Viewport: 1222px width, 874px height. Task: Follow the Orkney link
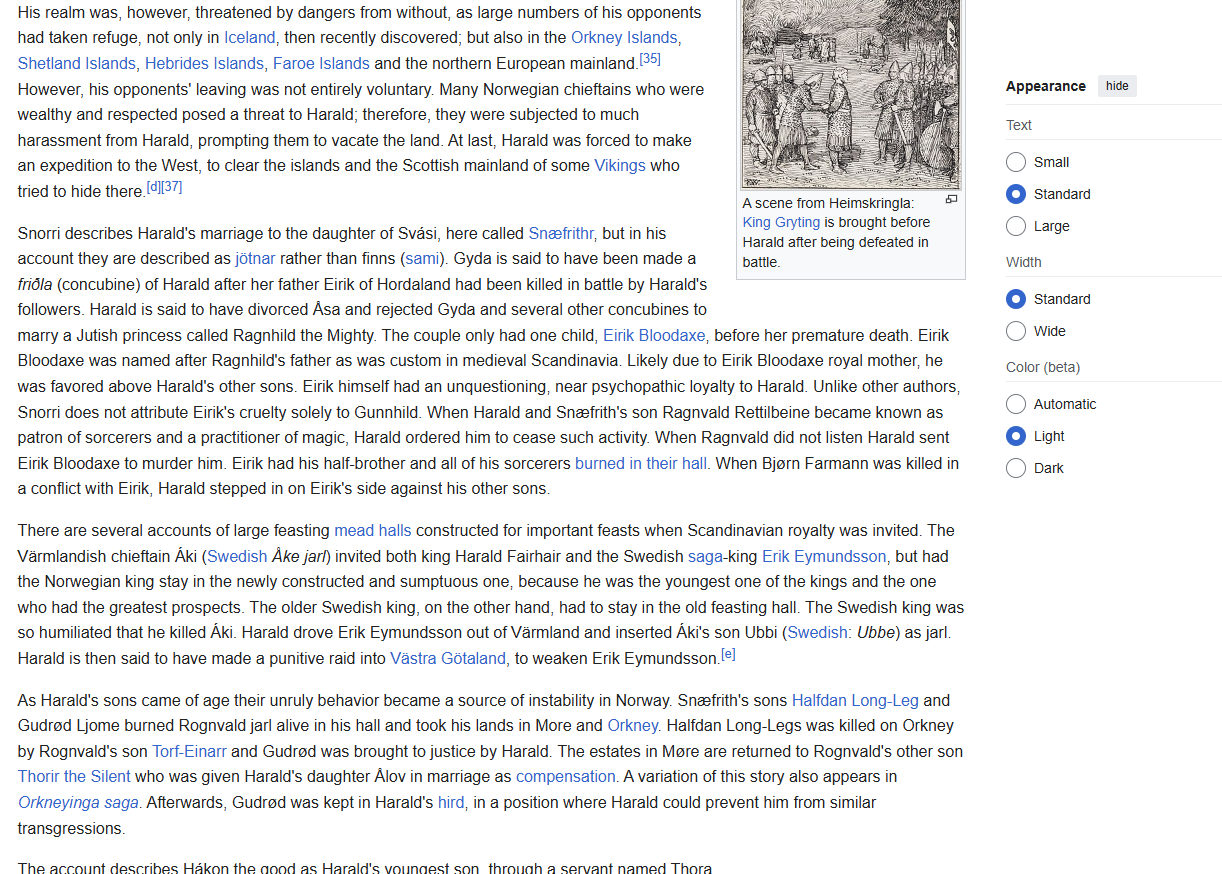[633, 725]
